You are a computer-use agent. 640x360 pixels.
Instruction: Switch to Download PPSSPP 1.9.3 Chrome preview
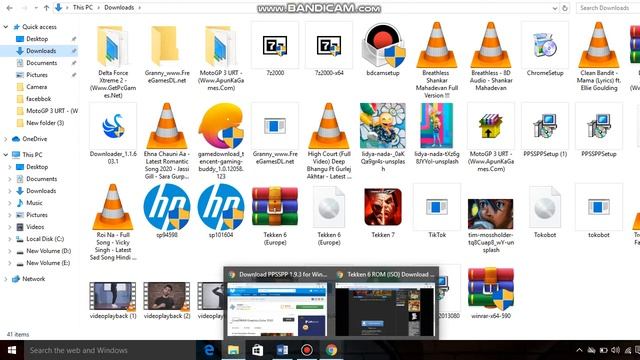pyautogui.click(x=278, y=303)
